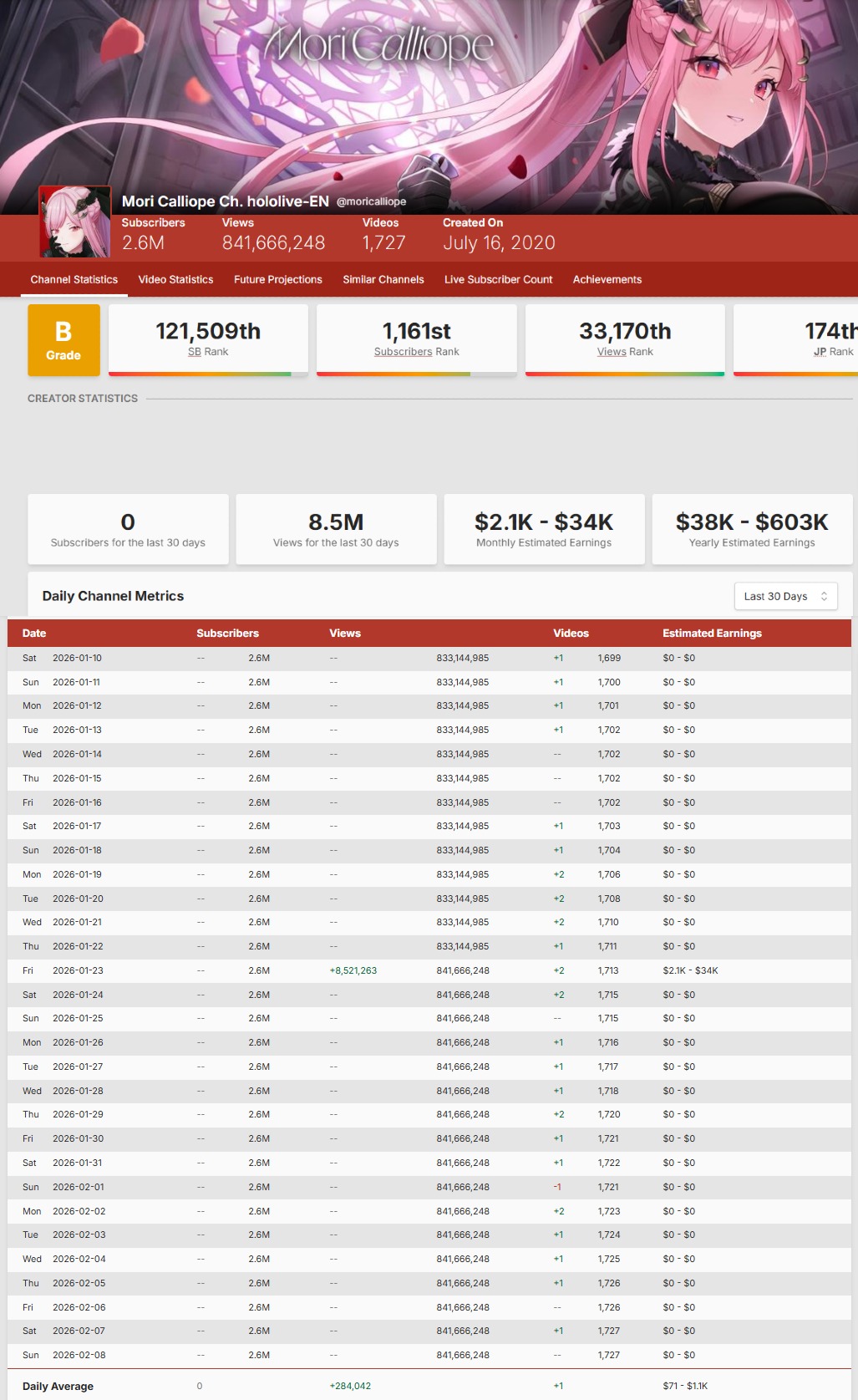This screenshot has height=1400, width=858.
Task: Click the 2026-01-14 date cell
Action: pos(77,754)
